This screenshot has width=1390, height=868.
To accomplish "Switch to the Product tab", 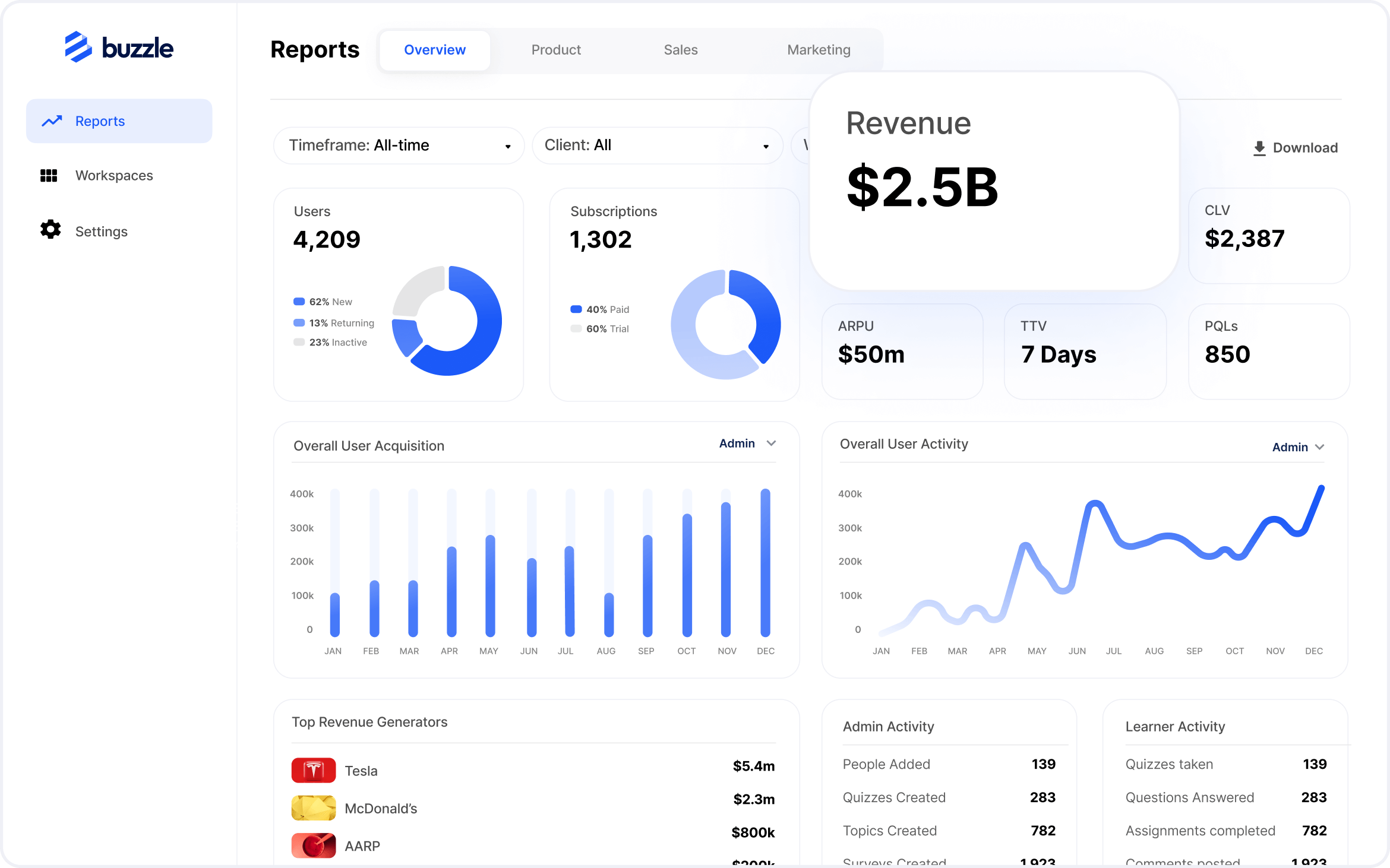I will (556, 50).
